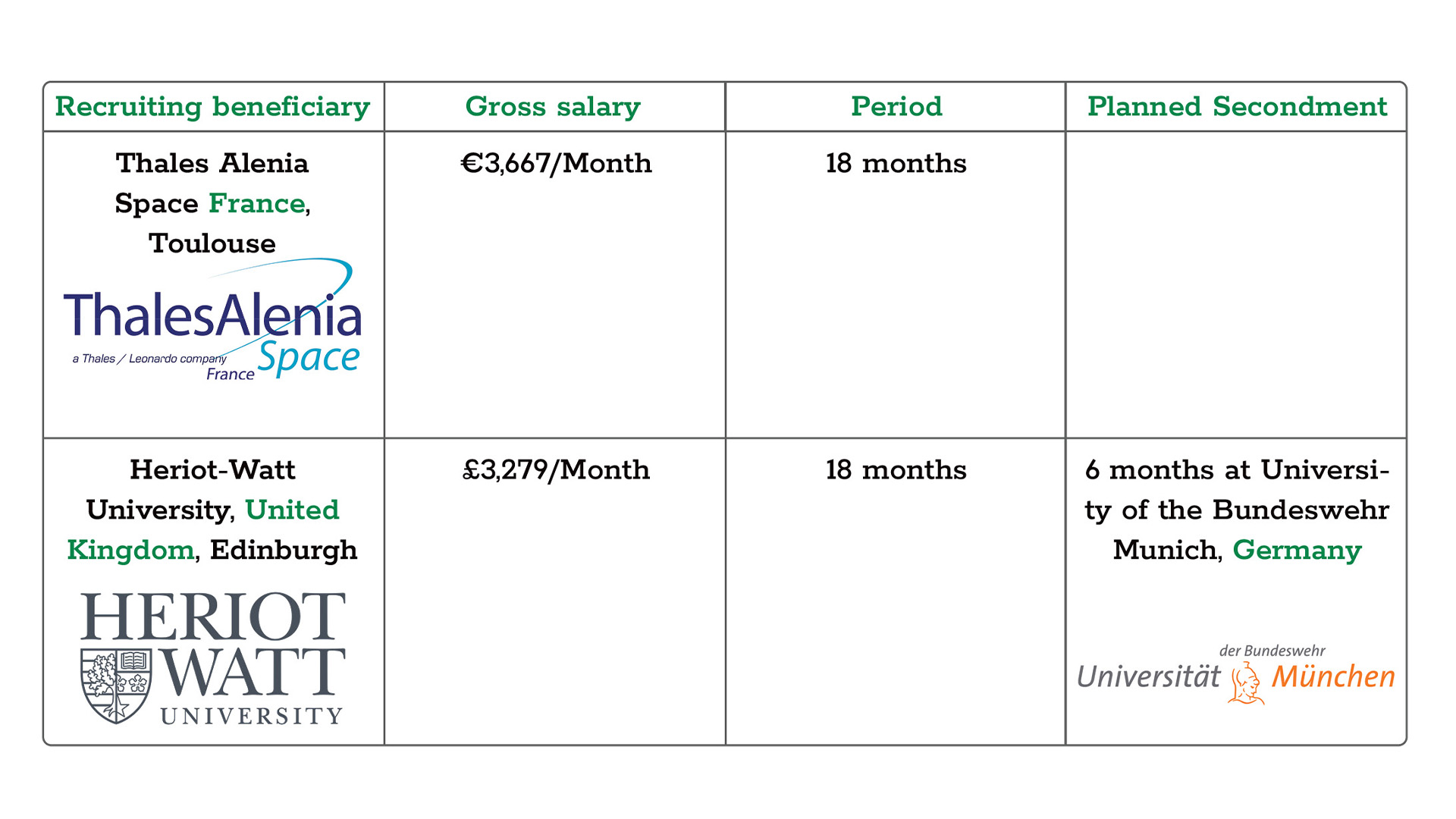Click the green 'France' text link
This screenshot has width=1456, height=819.
pyautogui.click(x=256, y=203)
